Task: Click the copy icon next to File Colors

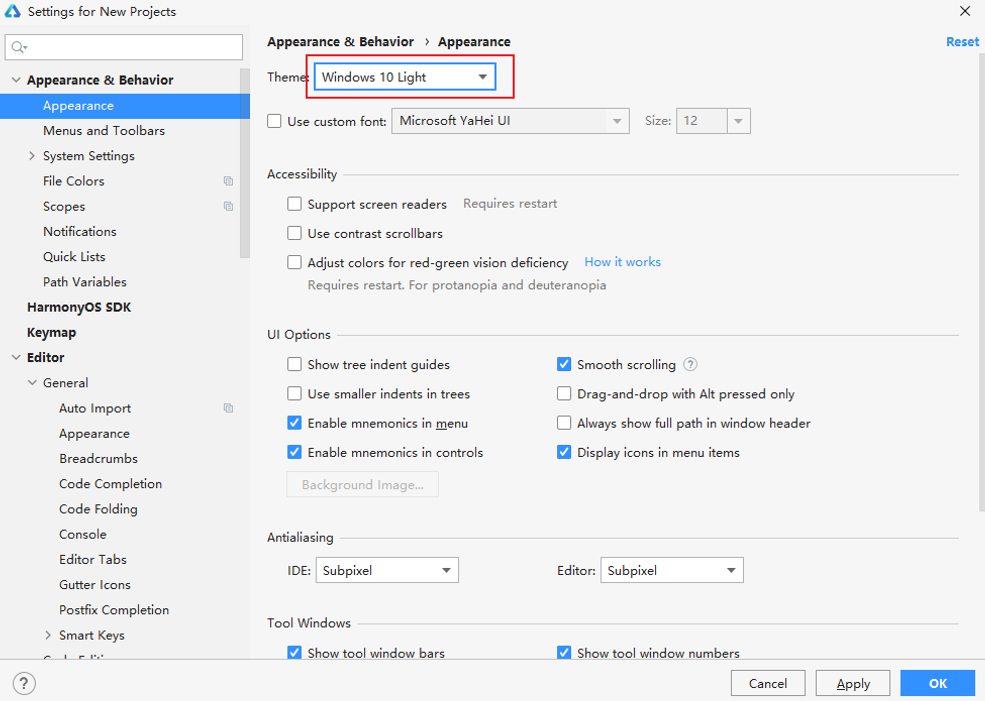Action: click(x=228, y=181)
